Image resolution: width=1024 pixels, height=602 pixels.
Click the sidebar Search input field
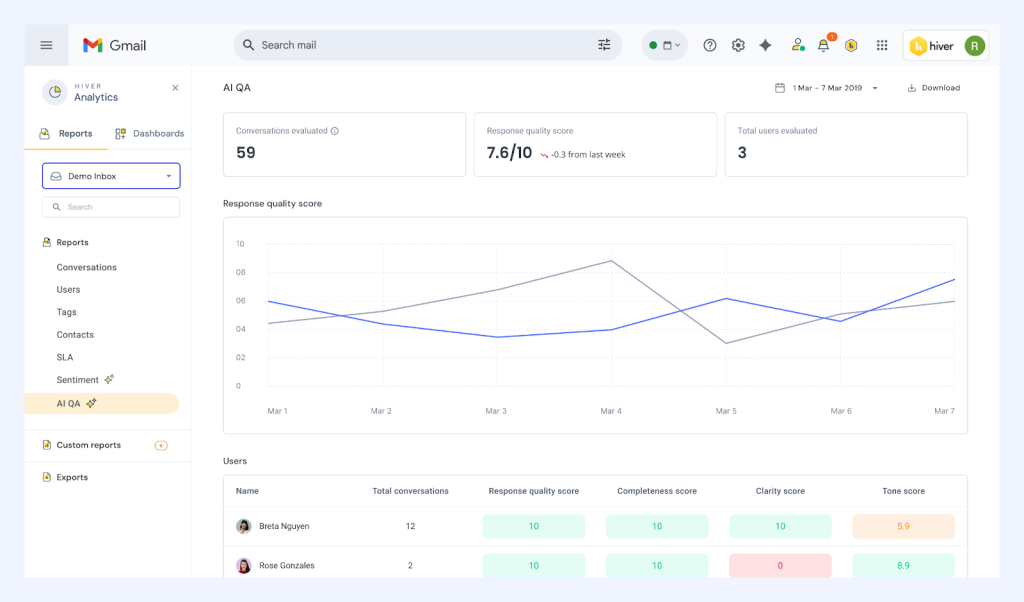click(x=110, y=206)
